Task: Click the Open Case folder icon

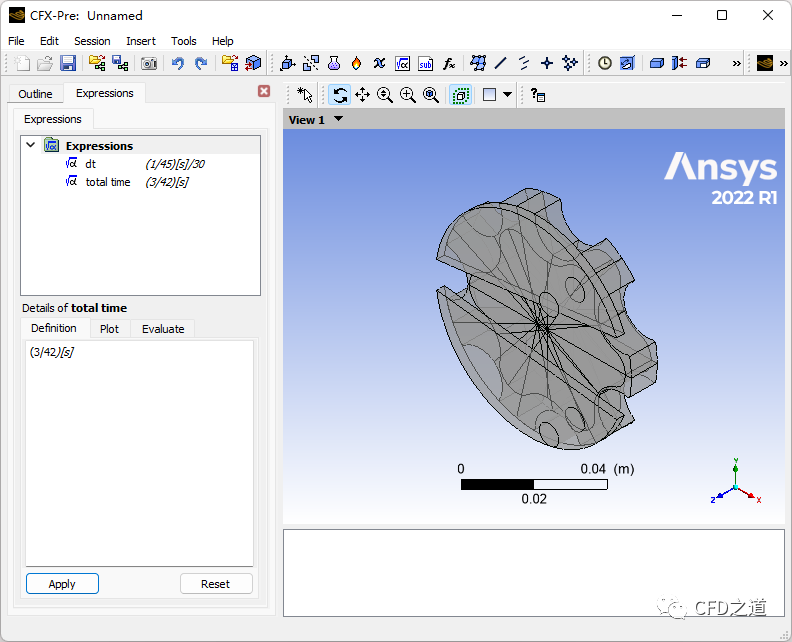Action: click(45, 64)
